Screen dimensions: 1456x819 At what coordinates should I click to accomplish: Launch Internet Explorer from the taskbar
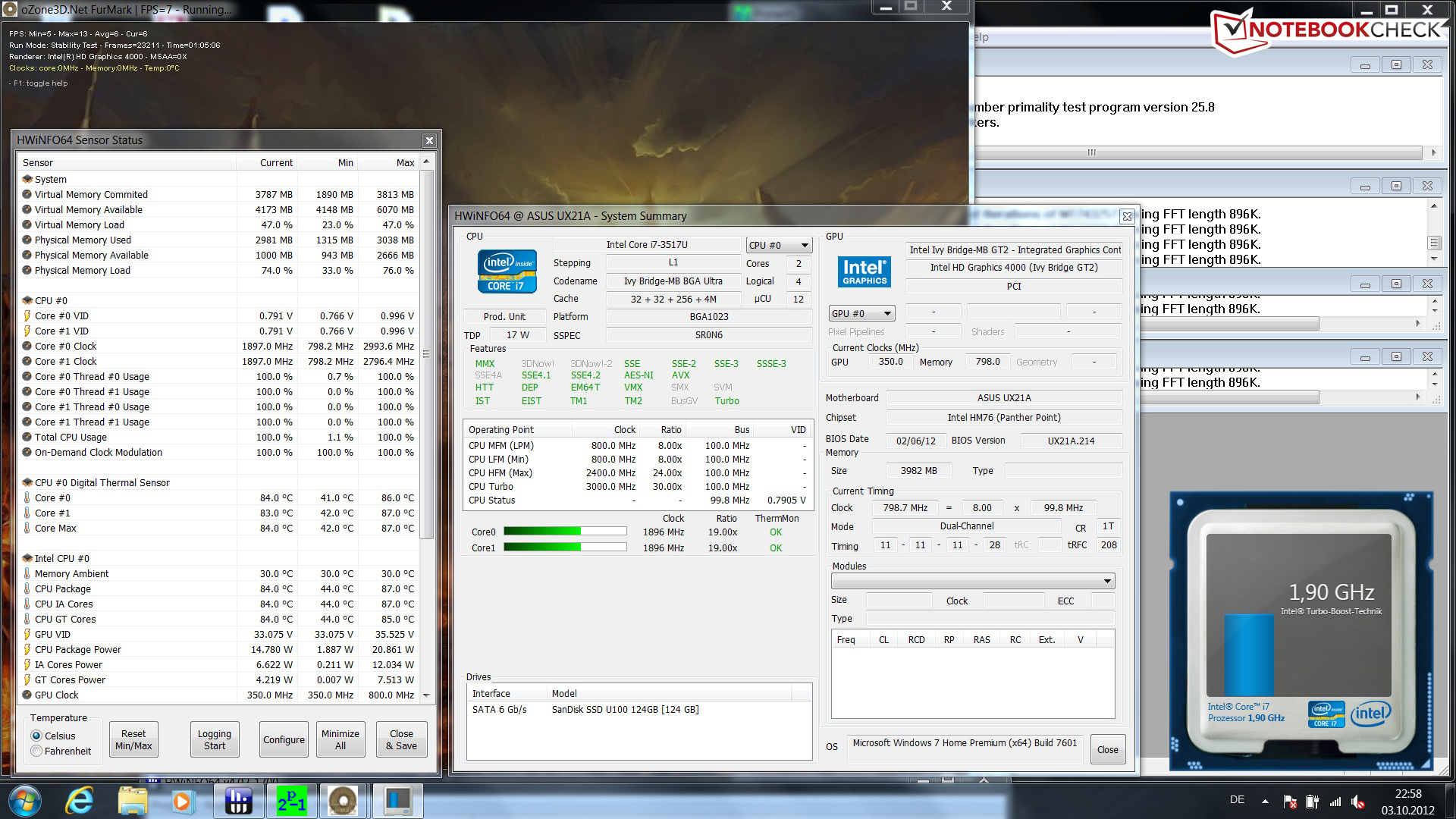80,801
